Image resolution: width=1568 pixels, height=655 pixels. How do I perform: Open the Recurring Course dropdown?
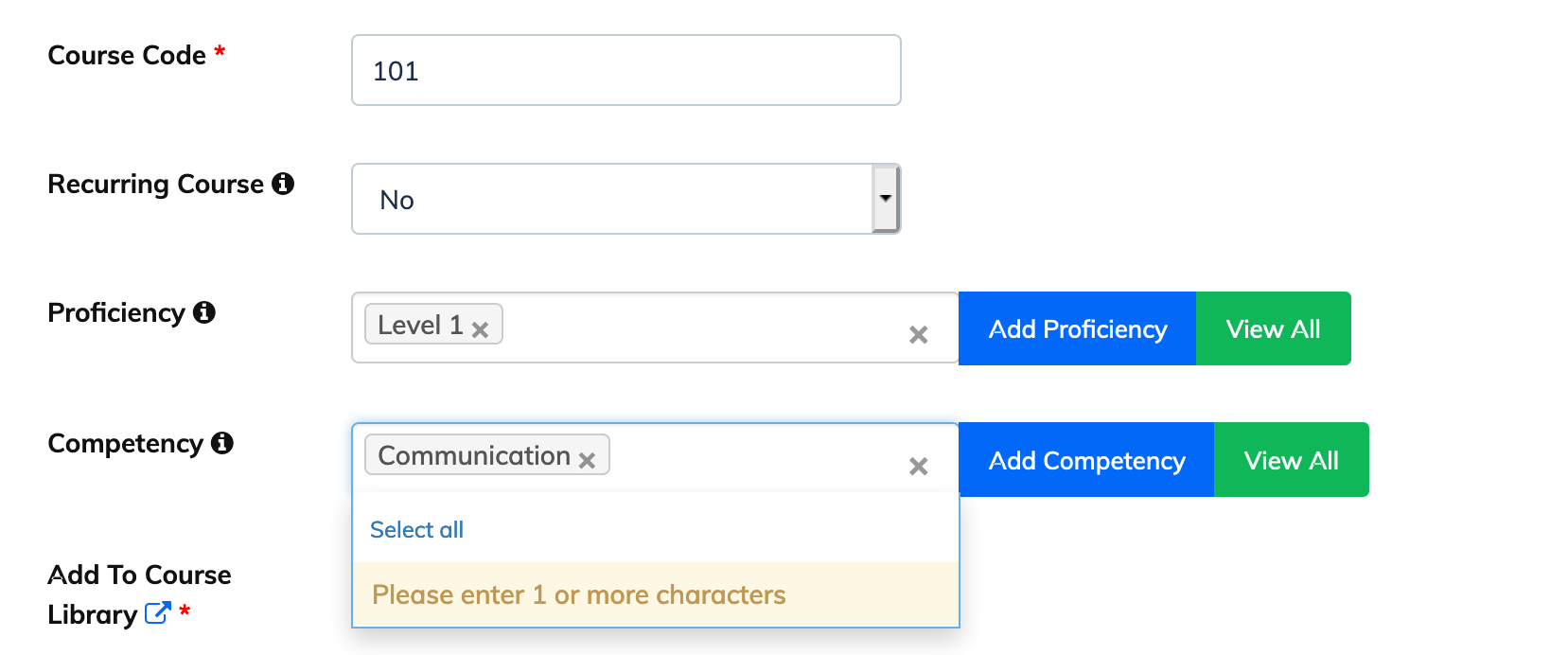point(625,199)
